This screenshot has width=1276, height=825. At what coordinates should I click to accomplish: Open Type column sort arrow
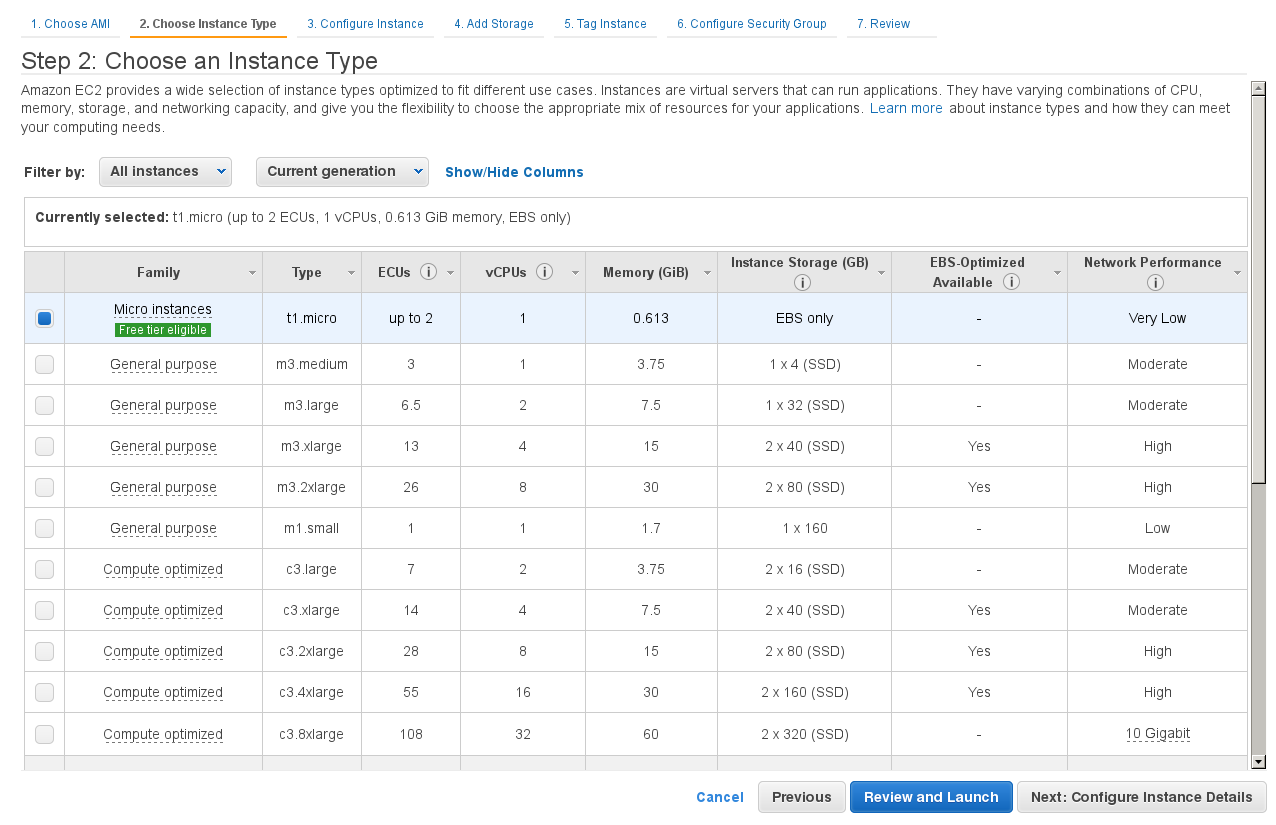click(x=351, y=273)
